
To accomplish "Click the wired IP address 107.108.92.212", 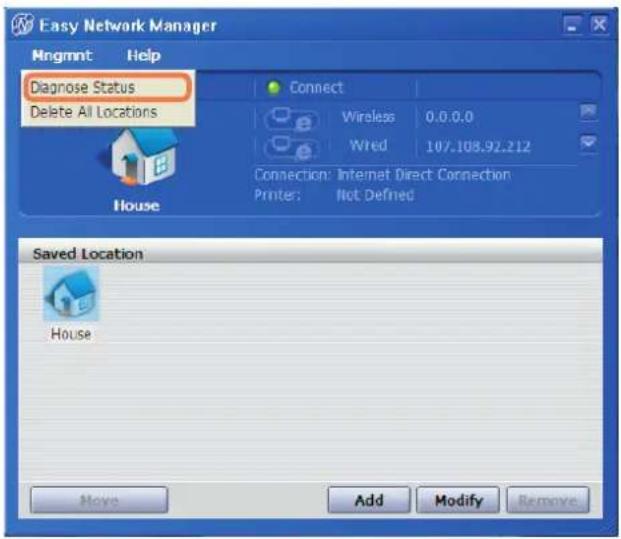I will point(478,147).
